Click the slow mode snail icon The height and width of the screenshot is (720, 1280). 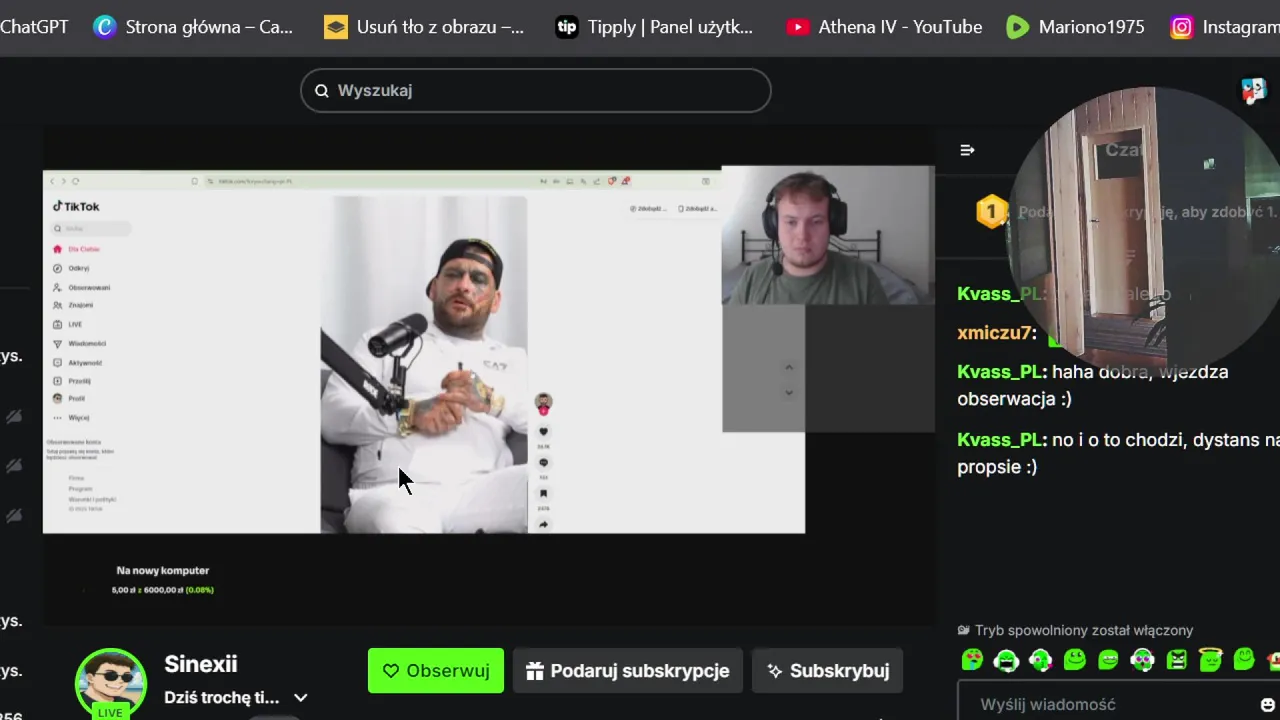[964, 630]
